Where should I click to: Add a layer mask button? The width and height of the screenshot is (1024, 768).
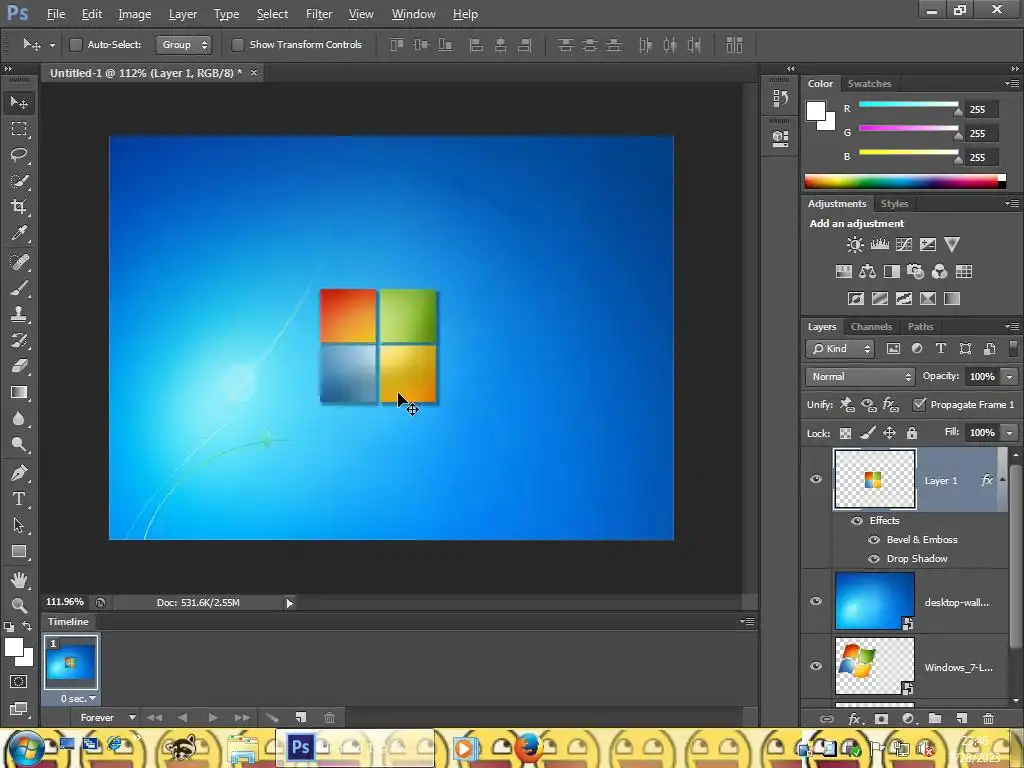click(882, 718)
